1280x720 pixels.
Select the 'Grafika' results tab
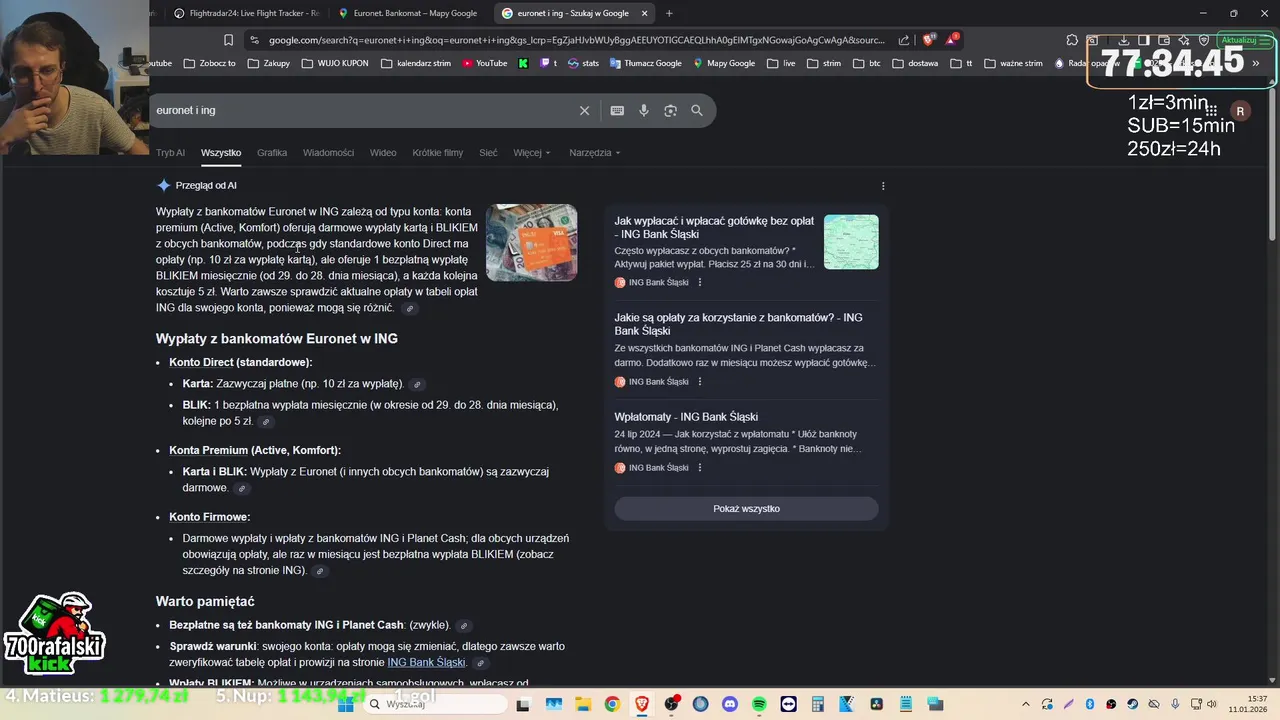pyautogui.click(x=272, y=153)
